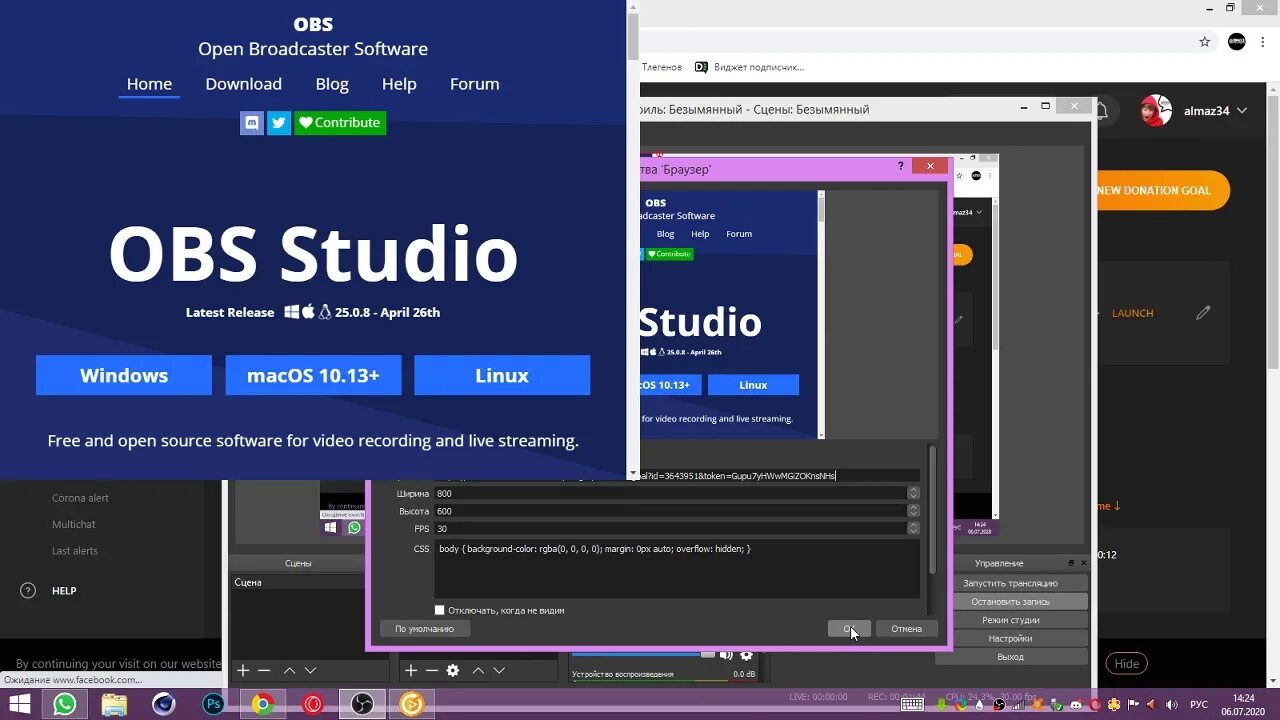Open the Help page on OBS site
Viewport: 1280px width, 720px height.
coord(399,84)
